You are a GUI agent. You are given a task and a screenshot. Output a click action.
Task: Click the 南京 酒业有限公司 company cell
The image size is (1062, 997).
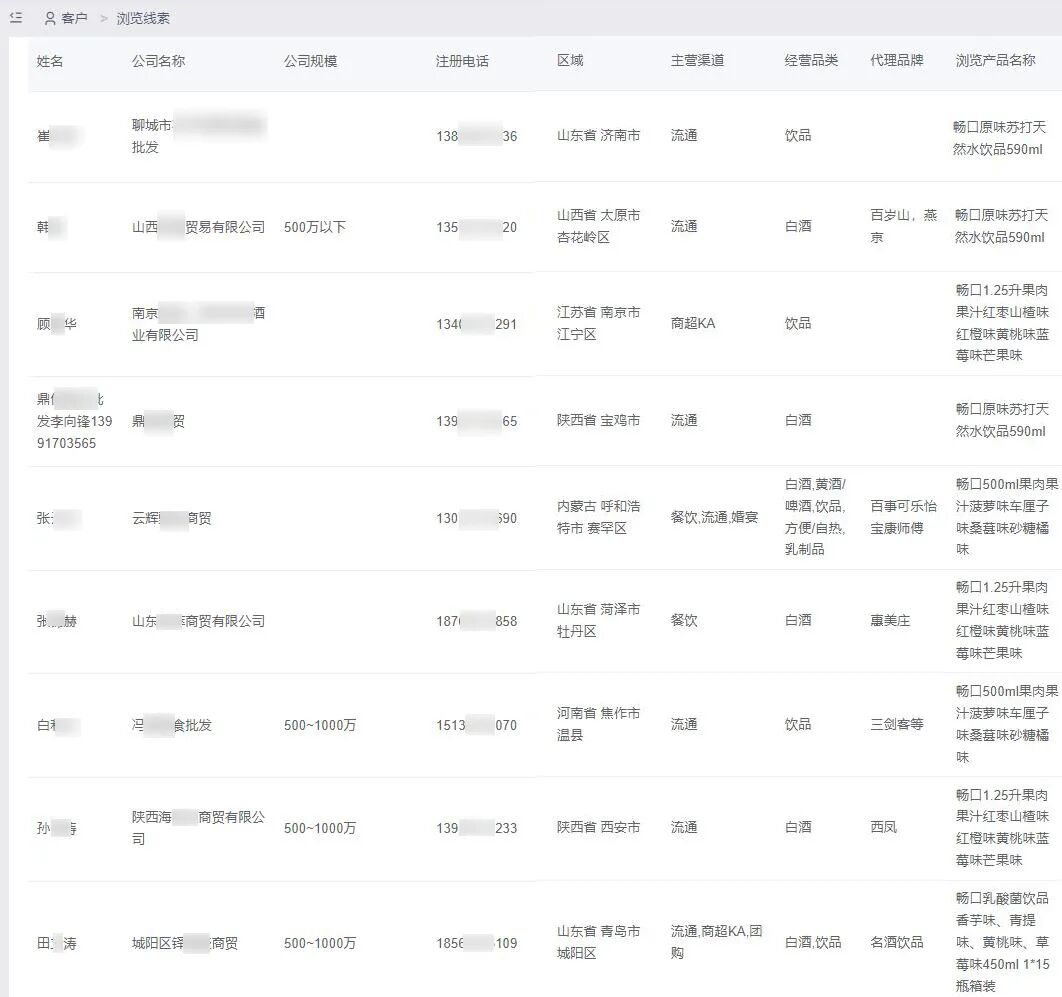point(198,324)
